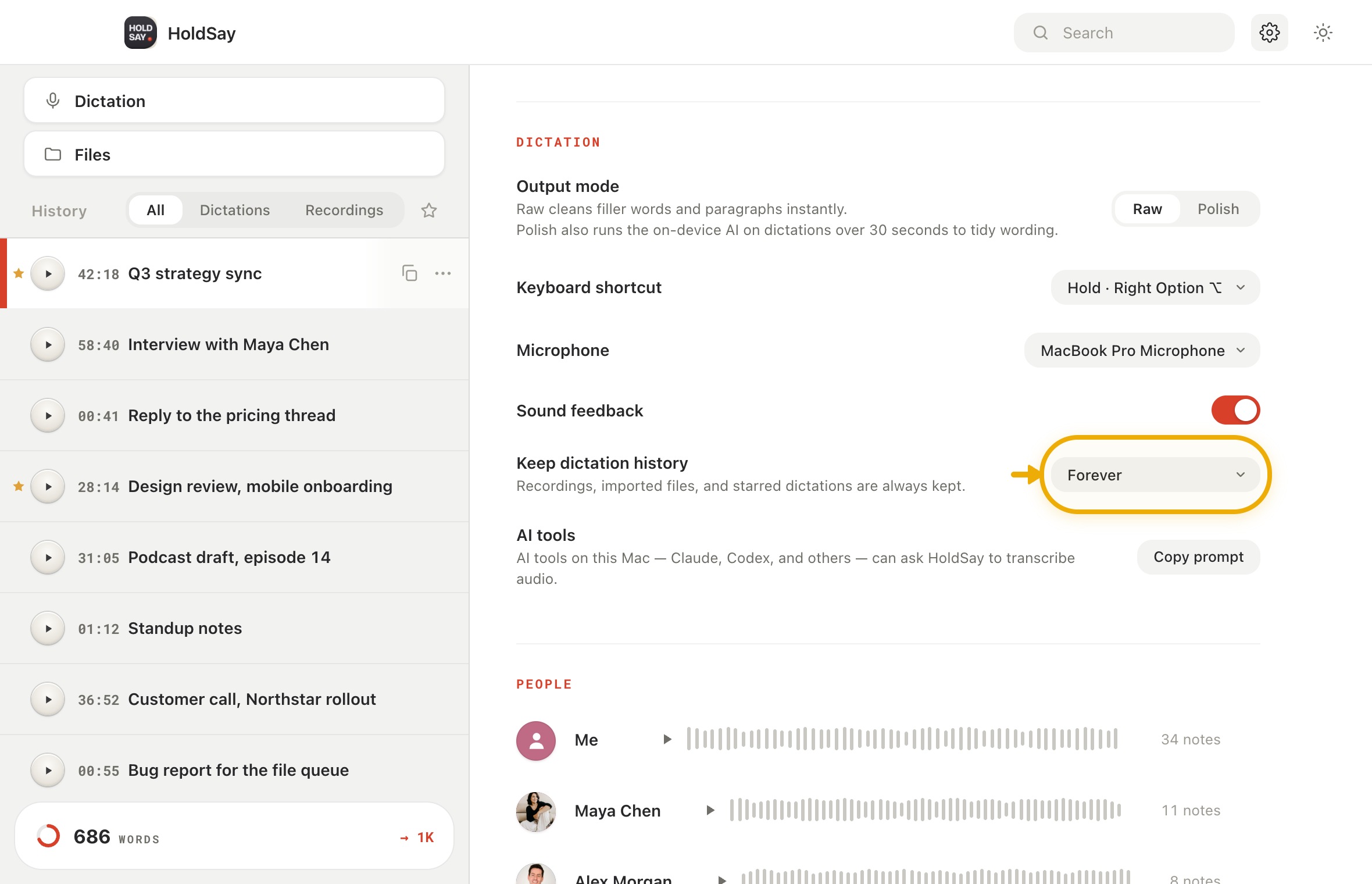Open Keep dictation history dropdown
The height and width of the screenshot is (884, 1372).
[x=1155, y=475]
